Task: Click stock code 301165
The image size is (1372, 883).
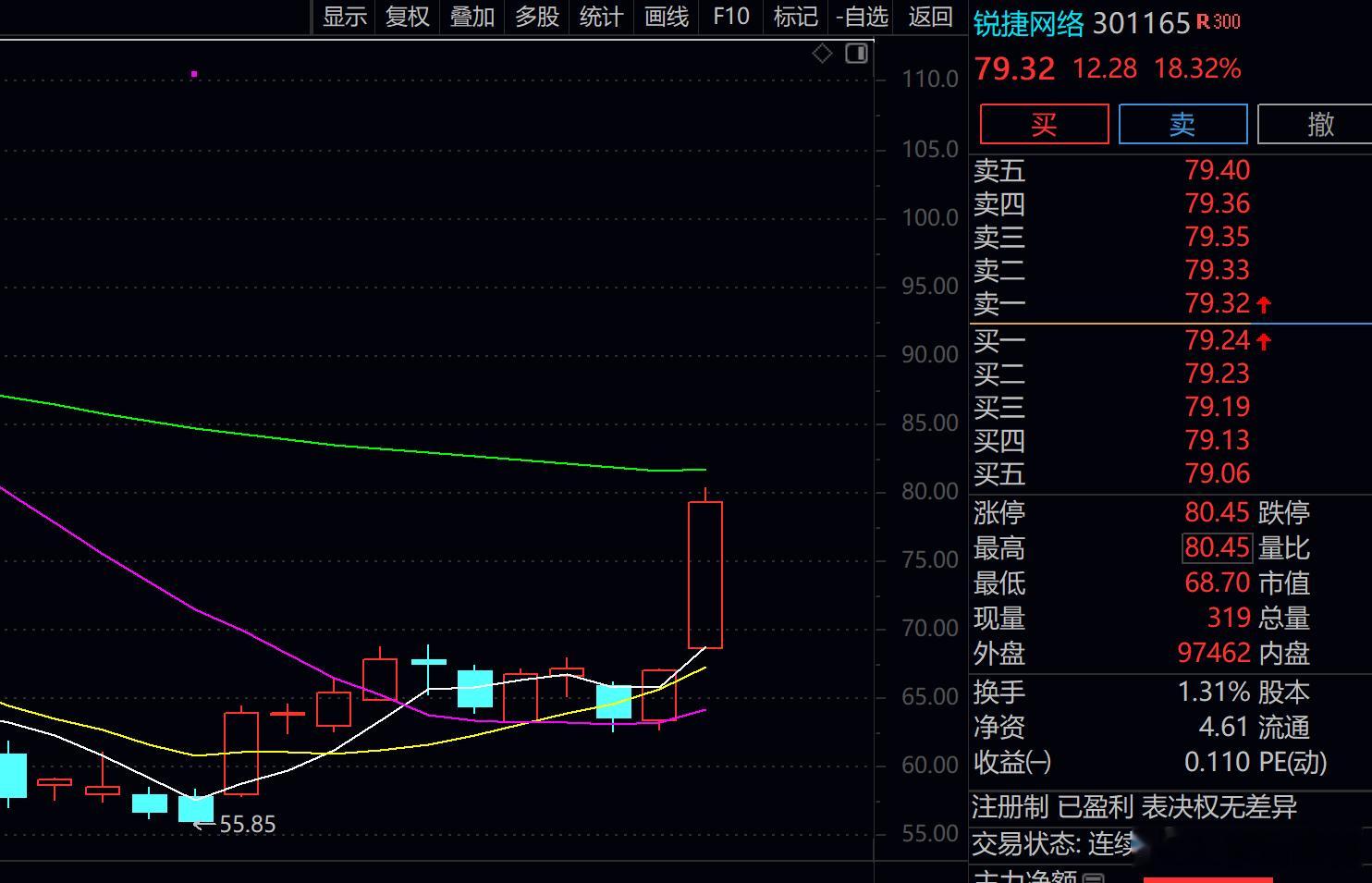Action: [1141, 24]
